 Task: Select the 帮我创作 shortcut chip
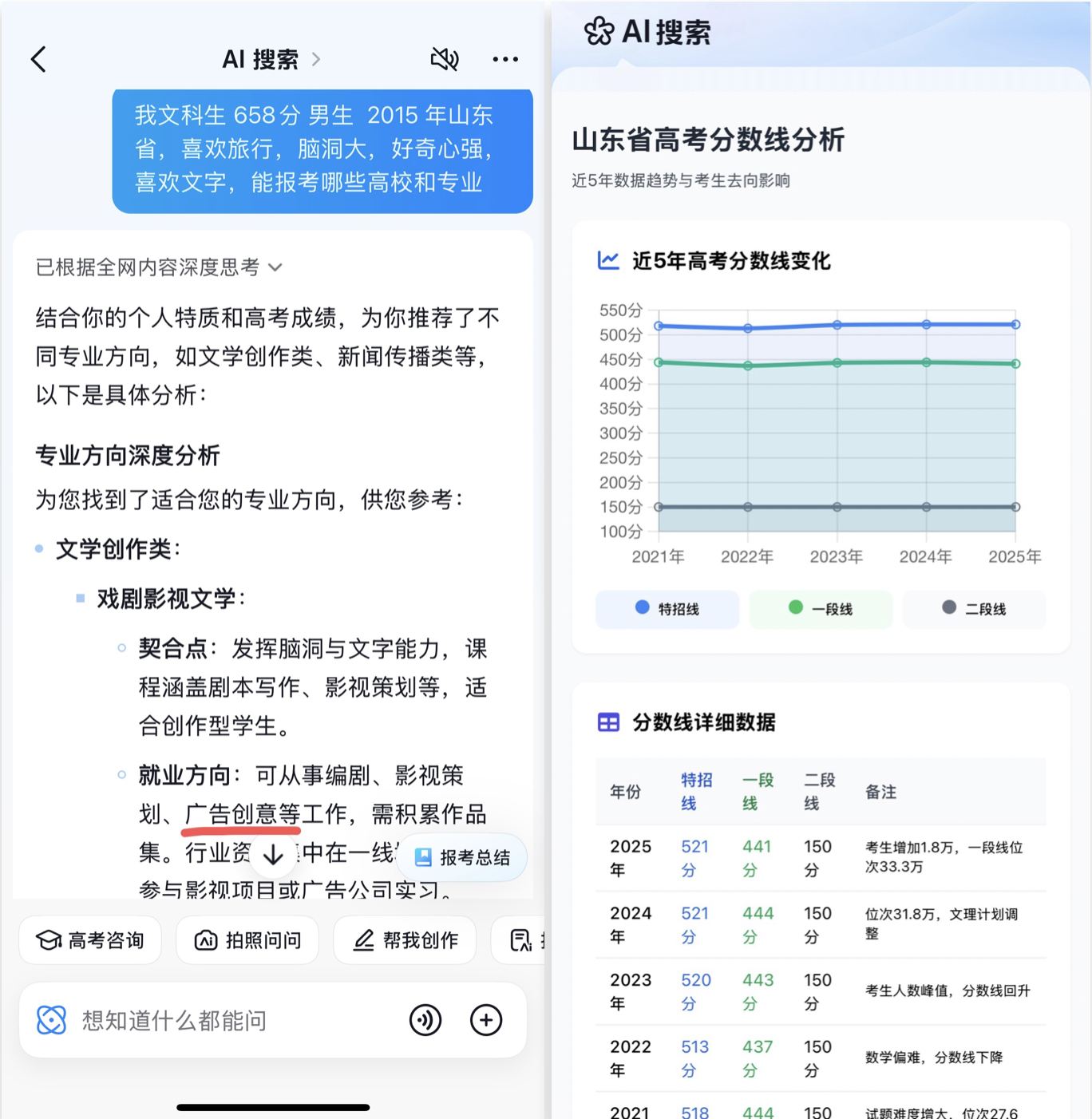[x=406, y=940]
